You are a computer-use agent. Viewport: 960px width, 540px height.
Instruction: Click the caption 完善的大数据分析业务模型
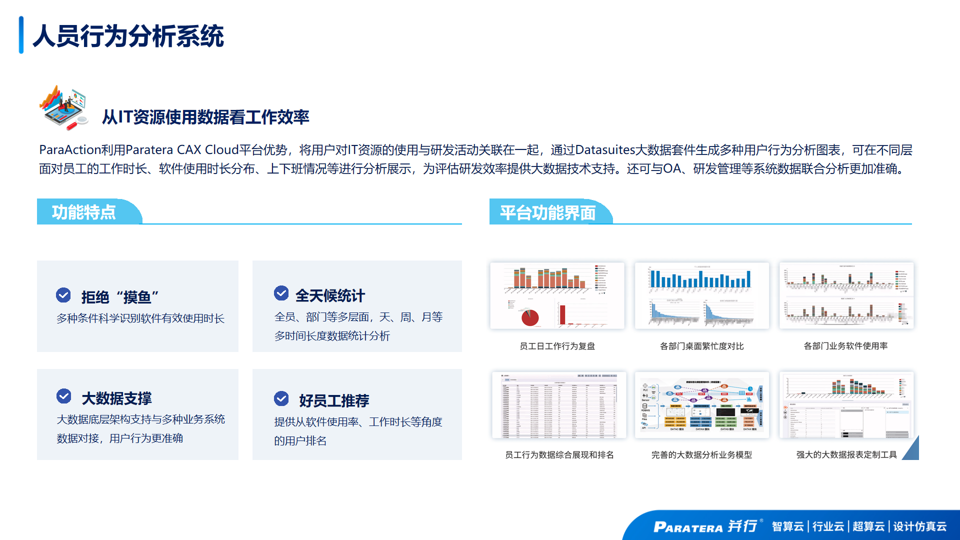[702, 455]
